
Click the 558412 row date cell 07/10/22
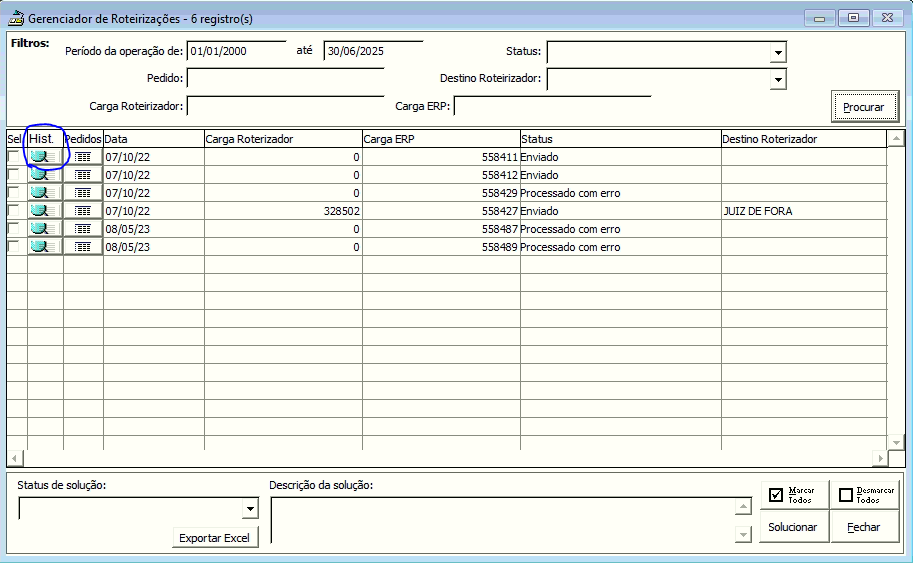tap(154, 175)
